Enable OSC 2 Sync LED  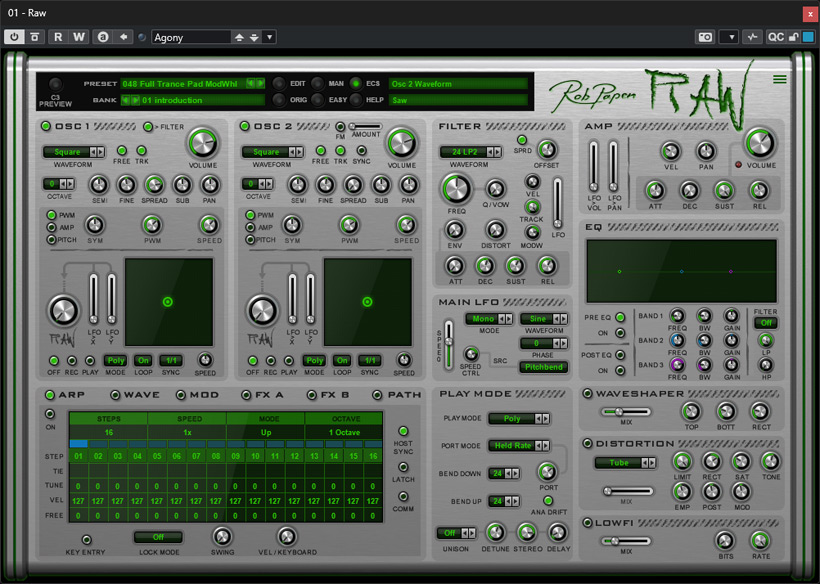(361, 151)
